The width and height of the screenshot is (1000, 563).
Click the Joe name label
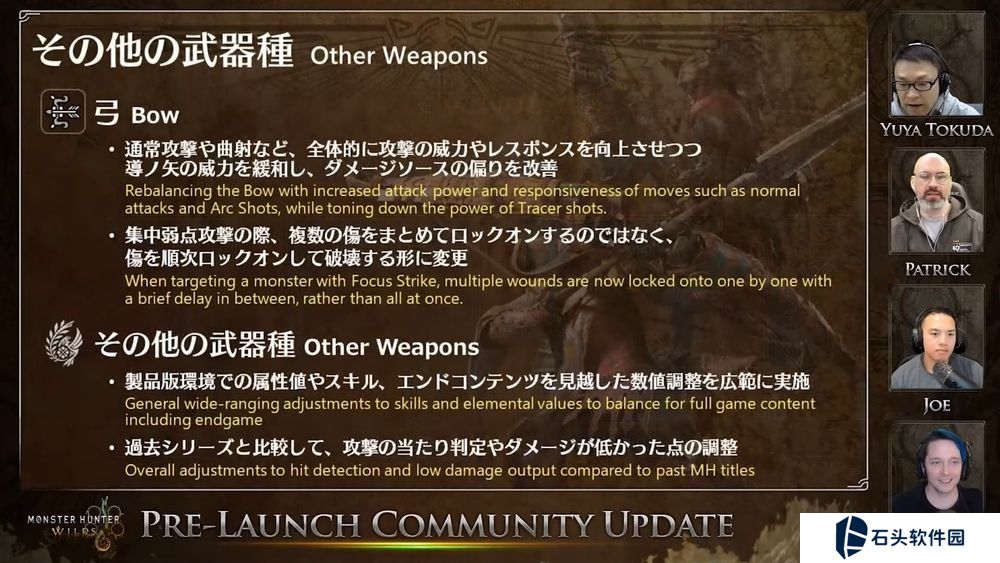936,406
